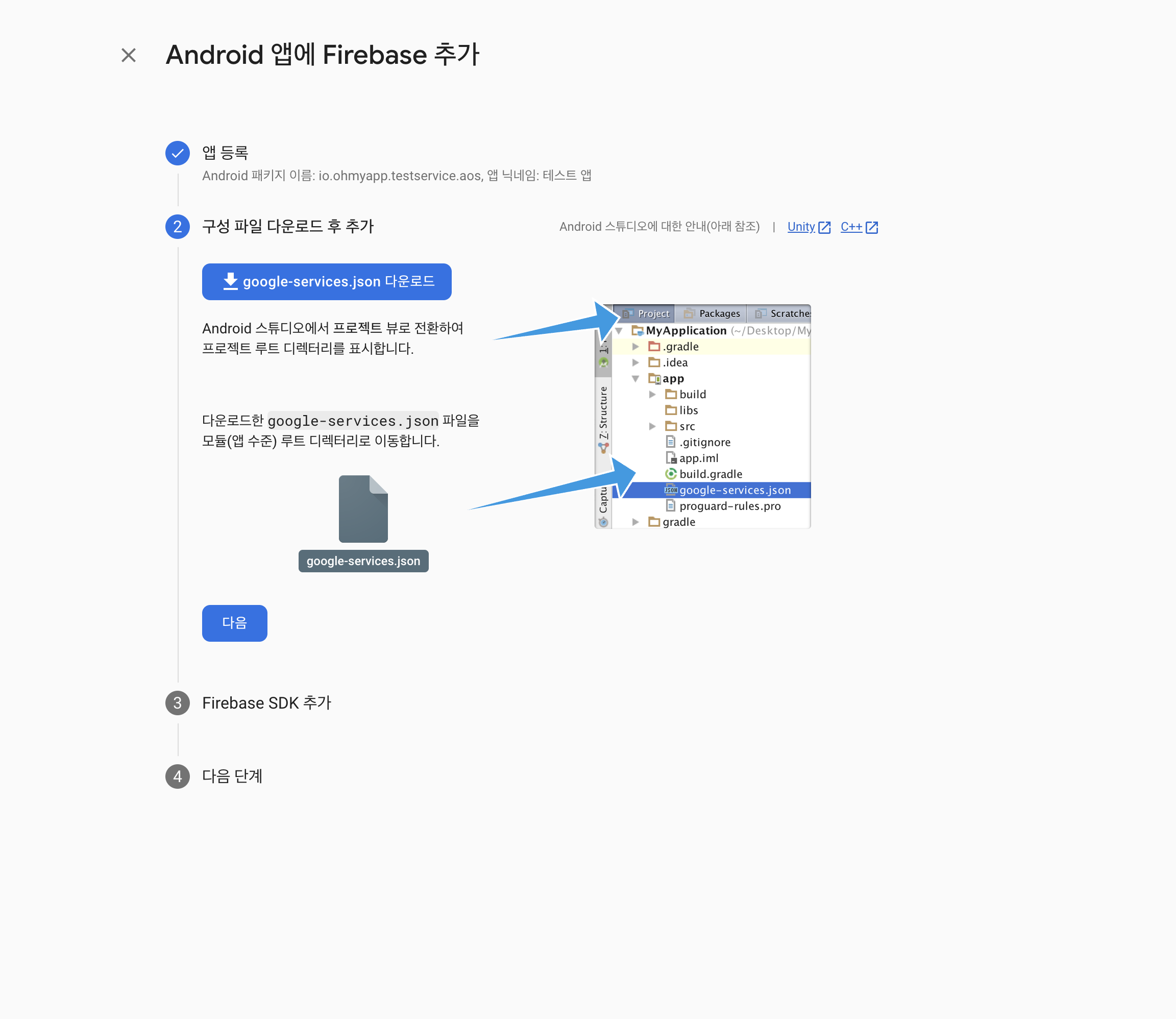This screenshot has width=1176, height=1019.
Task: Click the 다음 button
Action: coord(235,623)
